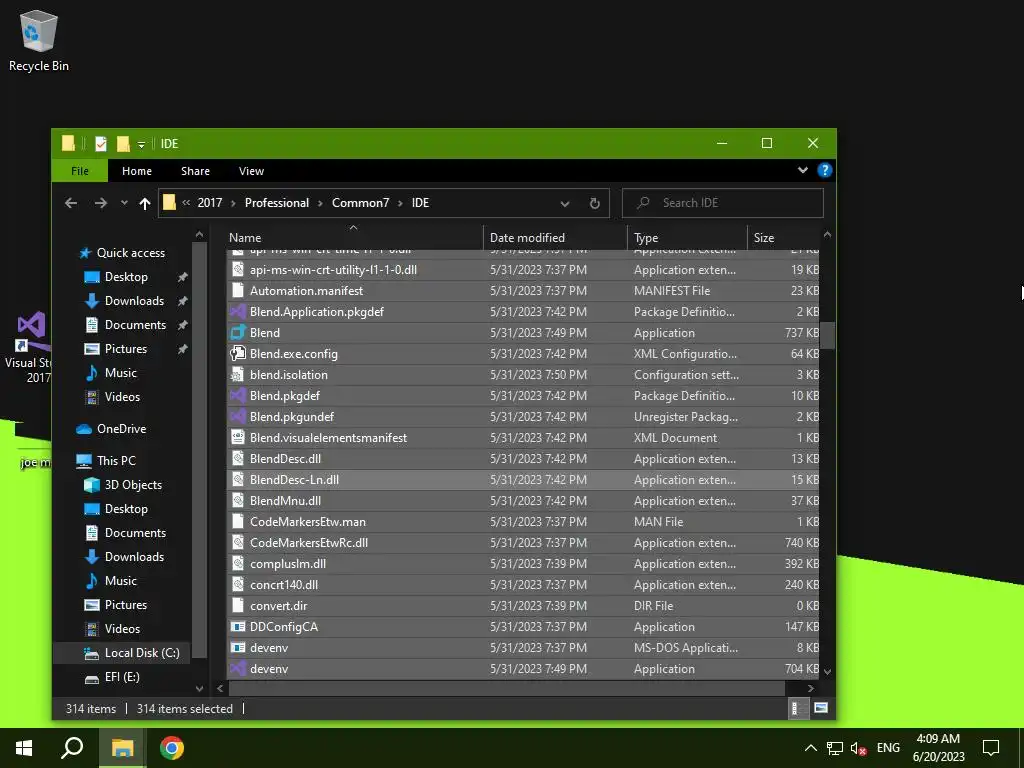Click File Explorer taskbar icon
Image resolution: width=1024 pixels, height=768 pixels.
122,748
